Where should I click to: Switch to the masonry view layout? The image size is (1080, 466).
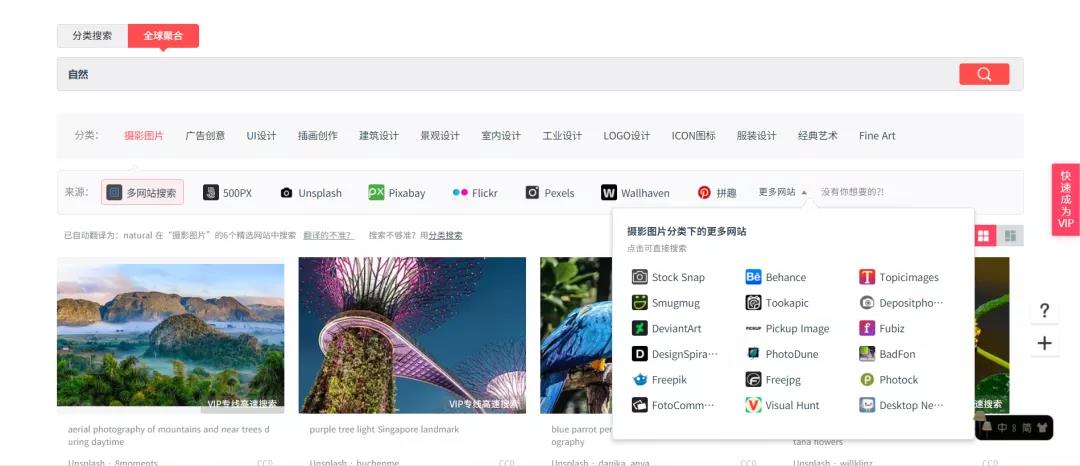[1010, 236]
